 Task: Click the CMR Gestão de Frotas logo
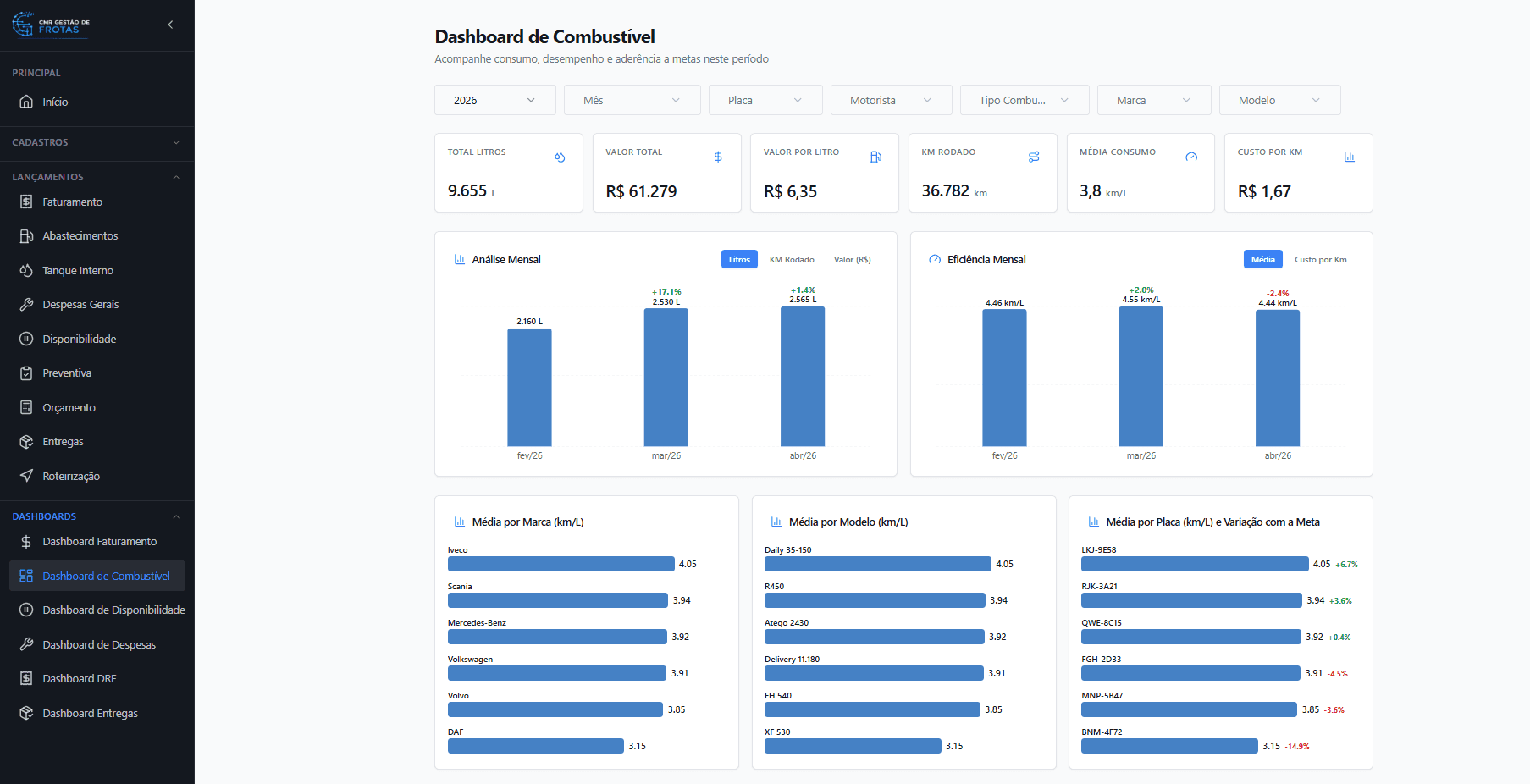(51, 25)
